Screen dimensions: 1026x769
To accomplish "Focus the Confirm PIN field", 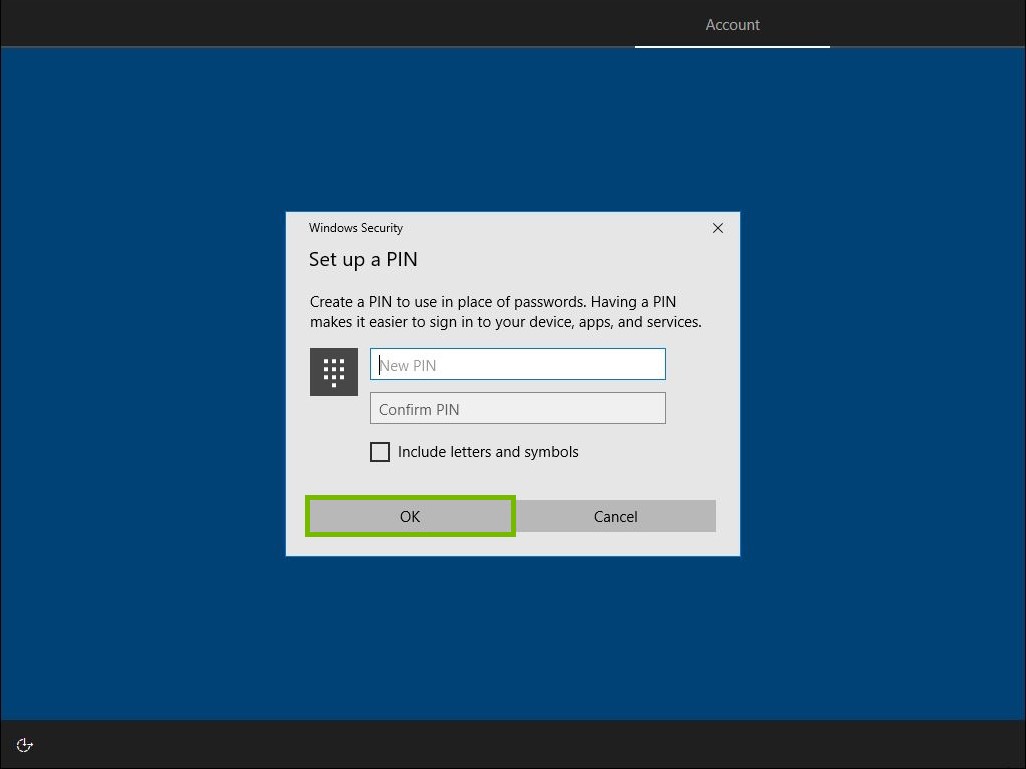I will (x=518, y=408).
